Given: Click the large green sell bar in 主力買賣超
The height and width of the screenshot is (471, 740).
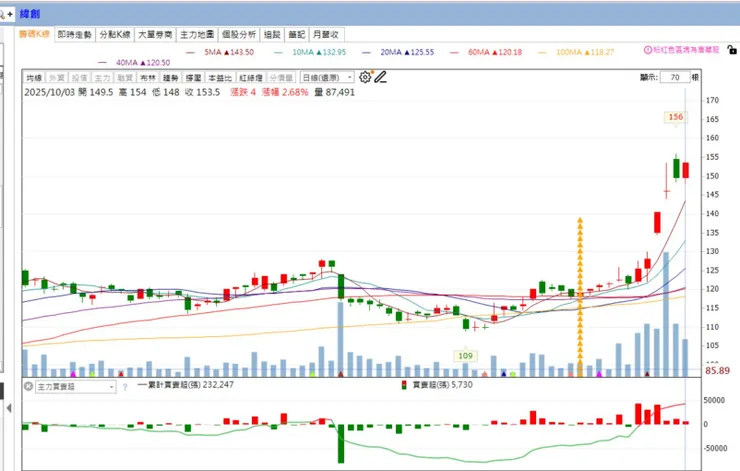Looking at the screenshot, I should coord(341,444).
